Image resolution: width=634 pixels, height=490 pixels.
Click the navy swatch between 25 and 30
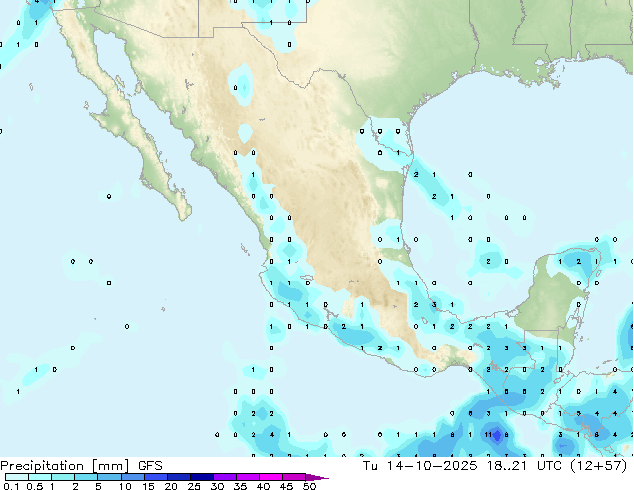pos(201,477)
